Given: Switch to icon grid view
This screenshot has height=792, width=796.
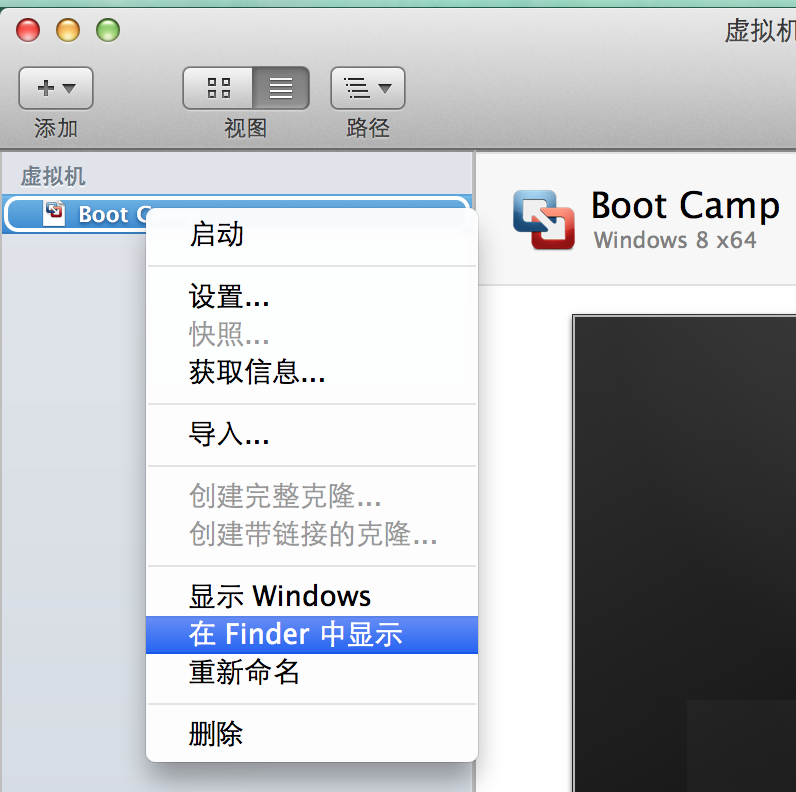Looking at the screenshot, I should (218, 88).
